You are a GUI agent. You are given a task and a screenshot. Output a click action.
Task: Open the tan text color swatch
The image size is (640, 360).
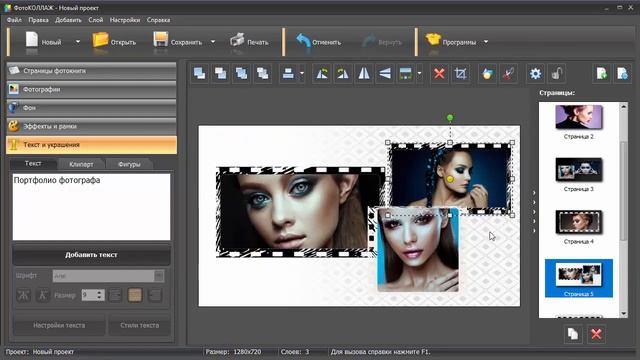coord(135,295)
